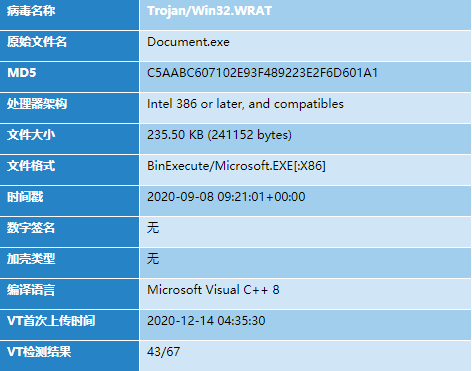Click the 处理器架构 label cell
The width and height of the screenshot is (472, 371).
69,108
